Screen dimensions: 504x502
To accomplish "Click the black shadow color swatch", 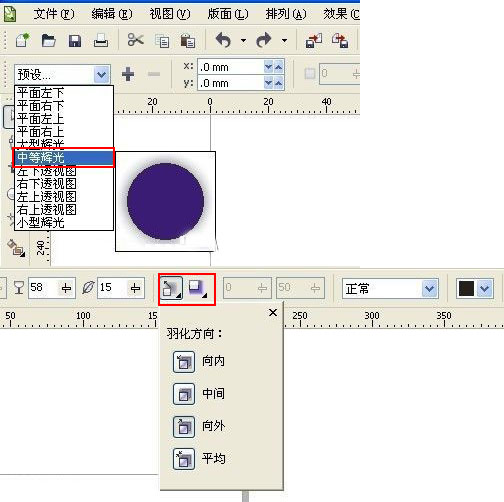I will [466, 288].
